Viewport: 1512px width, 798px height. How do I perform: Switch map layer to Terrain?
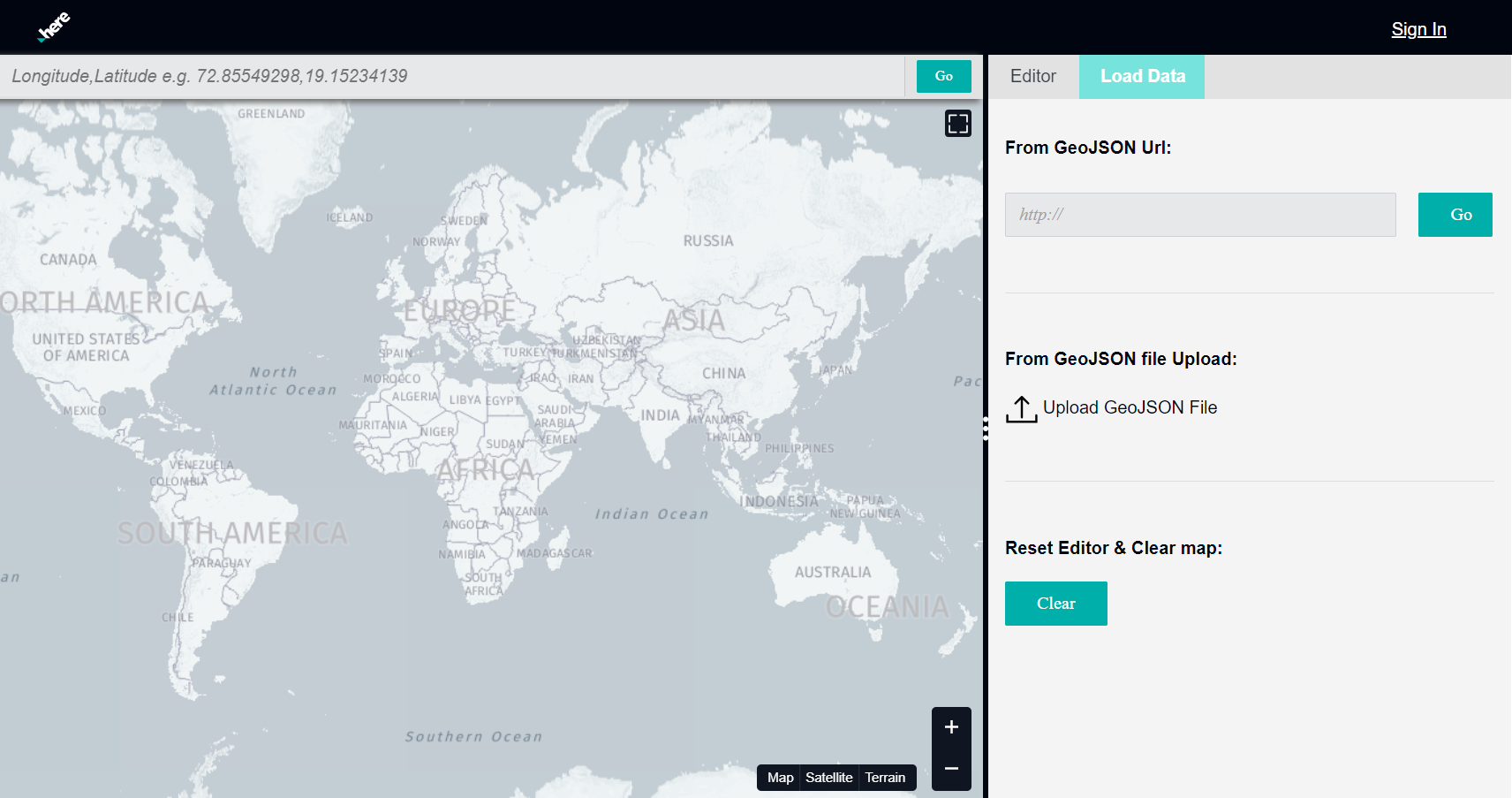(885, 778)
